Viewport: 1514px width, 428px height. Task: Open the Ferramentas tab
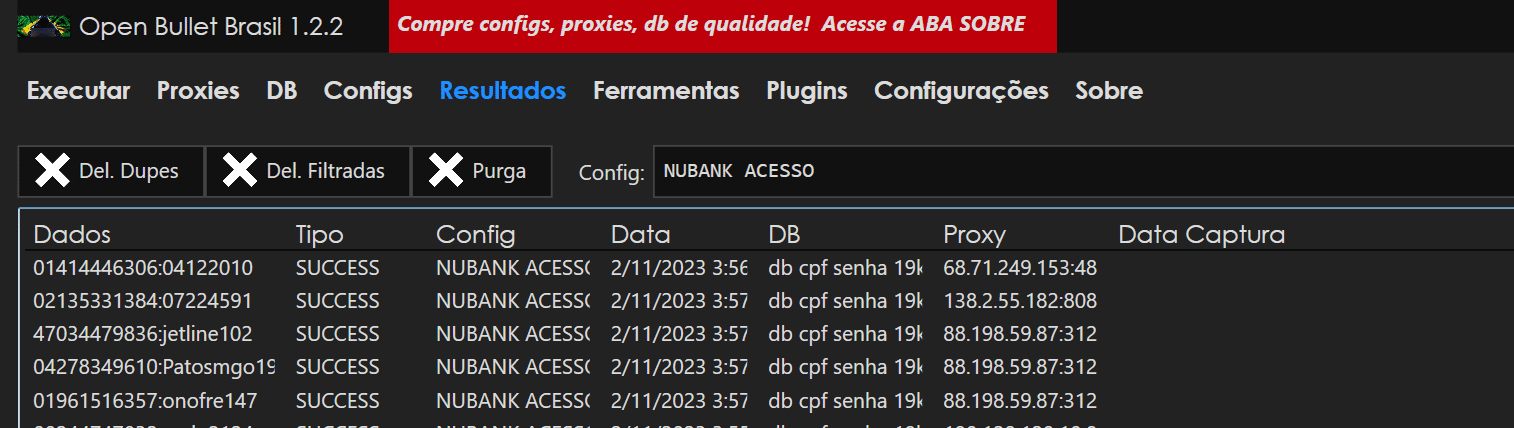[666, 91]
